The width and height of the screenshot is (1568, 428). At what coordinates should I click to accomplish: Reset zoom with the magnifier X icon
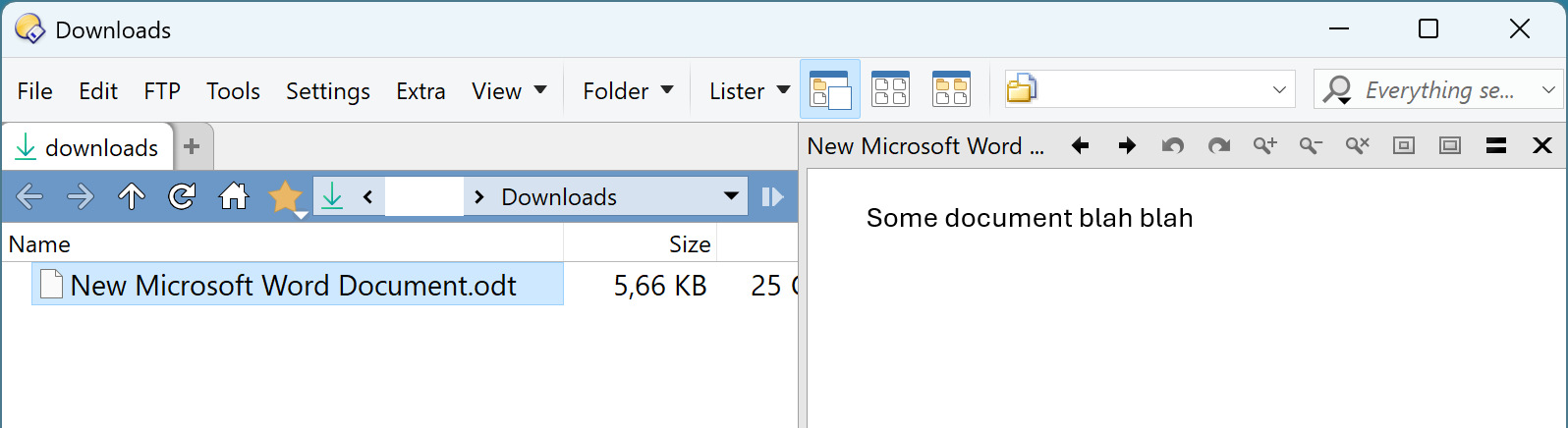[x=1357, y=146]
